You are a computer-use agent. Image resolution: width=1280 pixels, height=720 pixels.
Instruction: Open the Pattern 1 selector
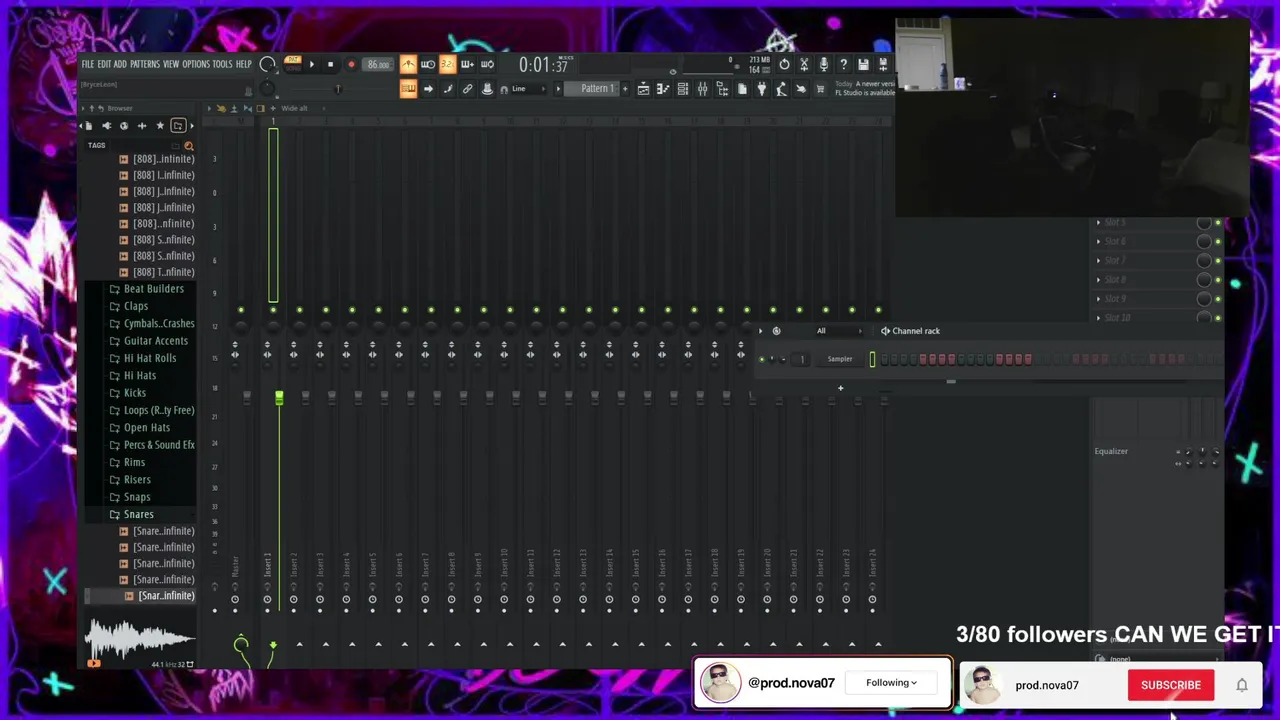597,89
